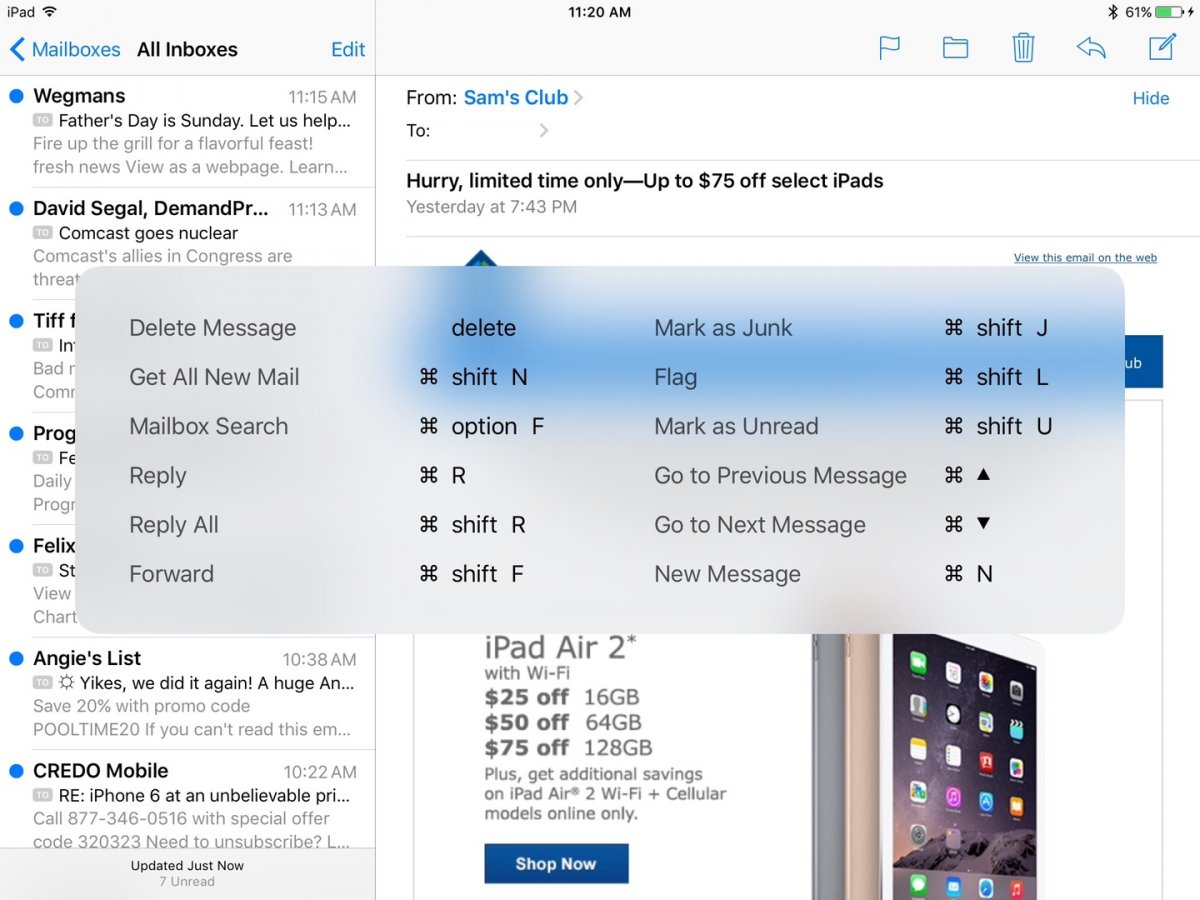The height and width of the screenshot is (900, 1200).
Task: Hide the email header details
Action: [1150, 98]
